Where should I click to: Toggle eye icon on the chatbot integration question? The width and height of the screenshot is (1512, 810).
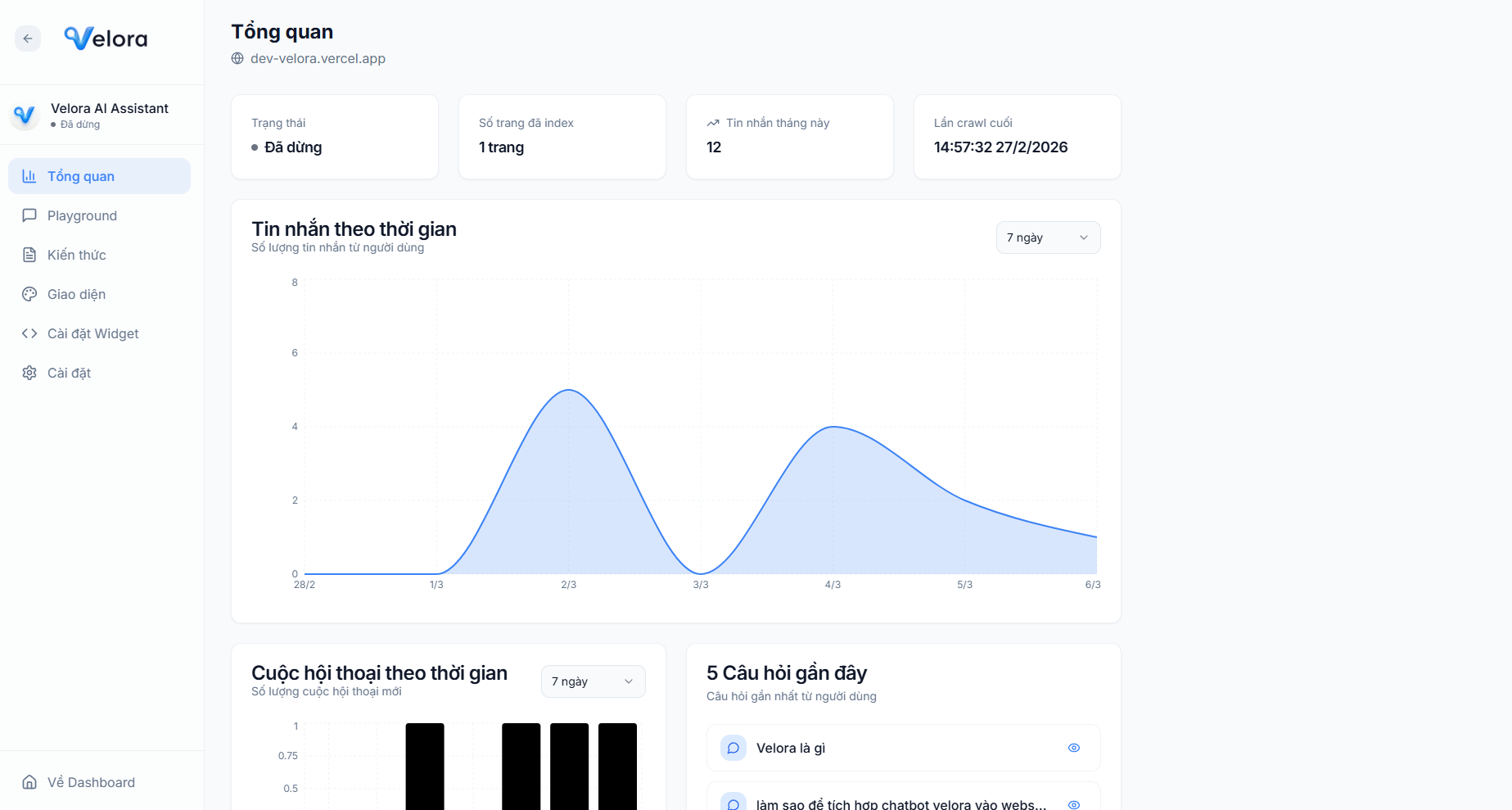pos(1074,804)
